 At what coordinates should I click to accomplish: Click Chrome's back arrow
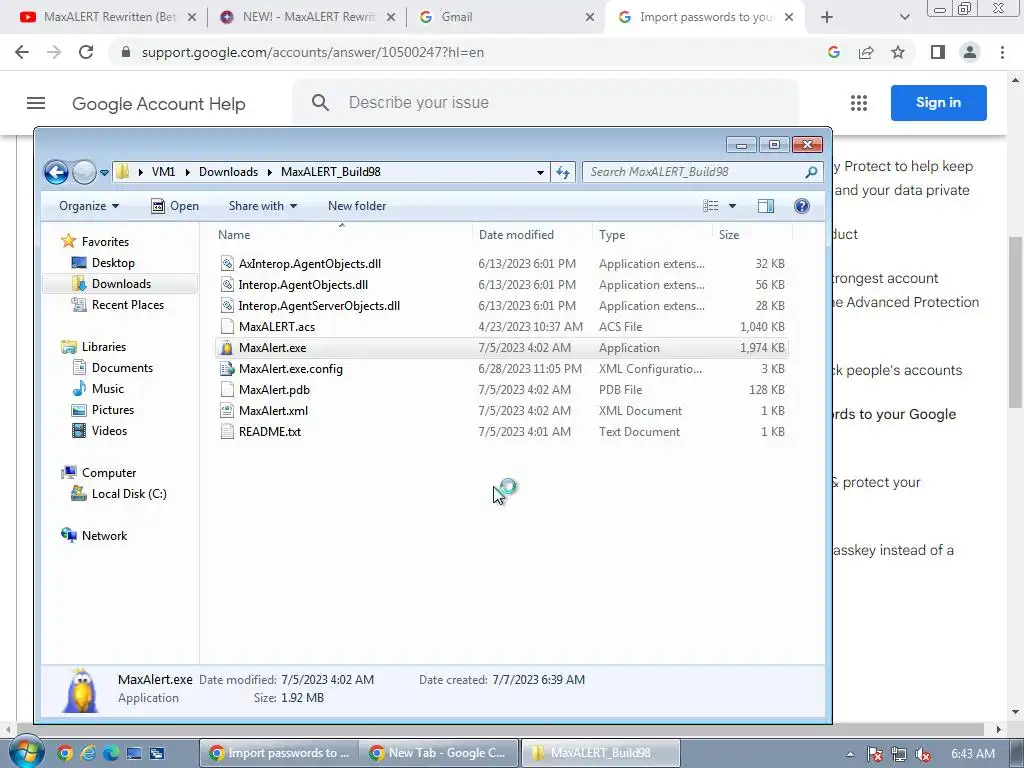[x=22, y=52]
